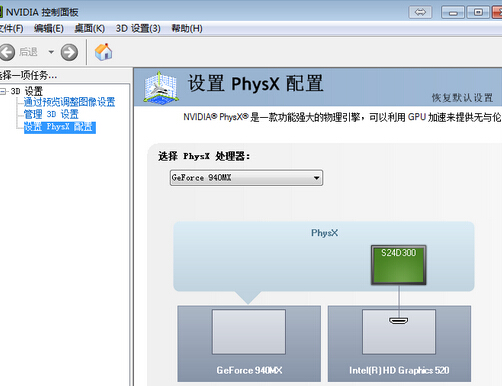This screenshot has height=386, width=502.
Task: Open the PhysX processor dropdown
Action: (x=246, y=178)
